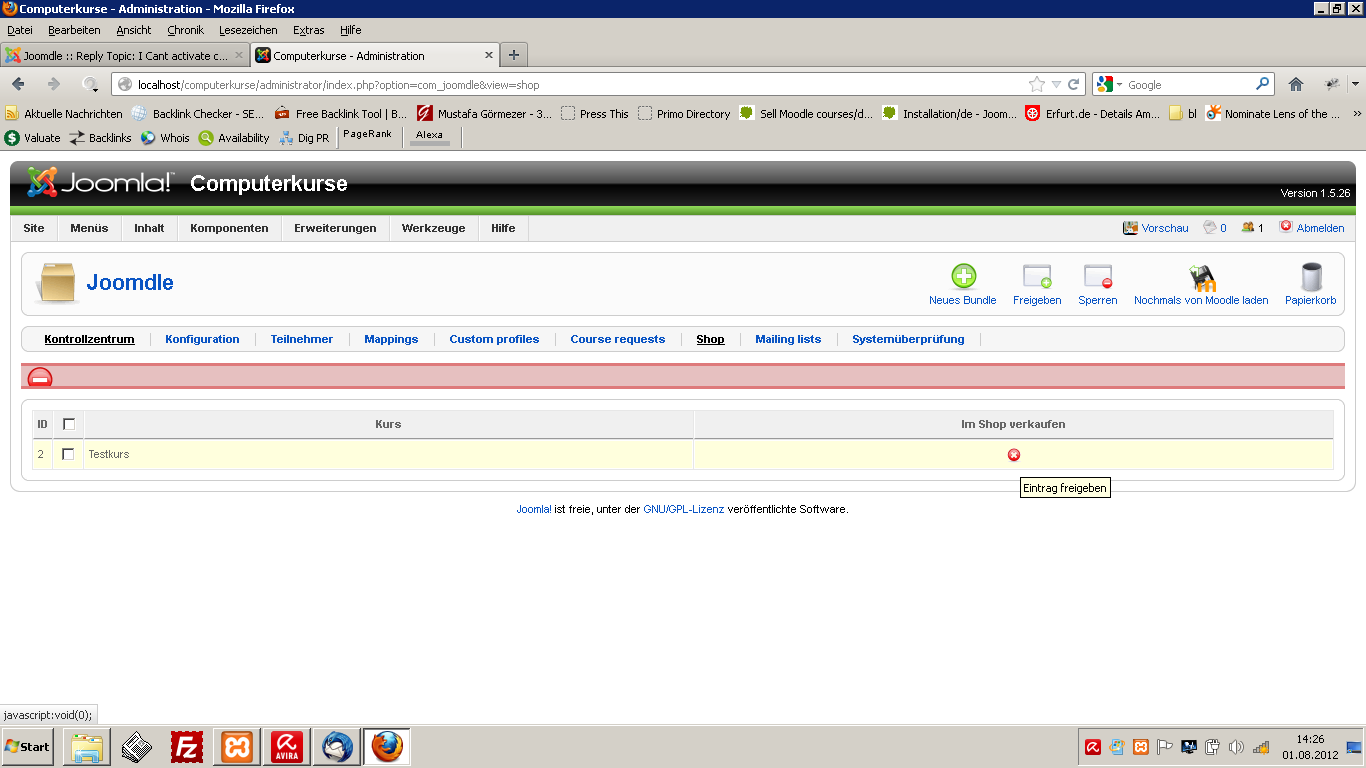The width and height of the screenshot is (1366, 768).
Task: Click into the URL address bar
Action: point(570,85)
